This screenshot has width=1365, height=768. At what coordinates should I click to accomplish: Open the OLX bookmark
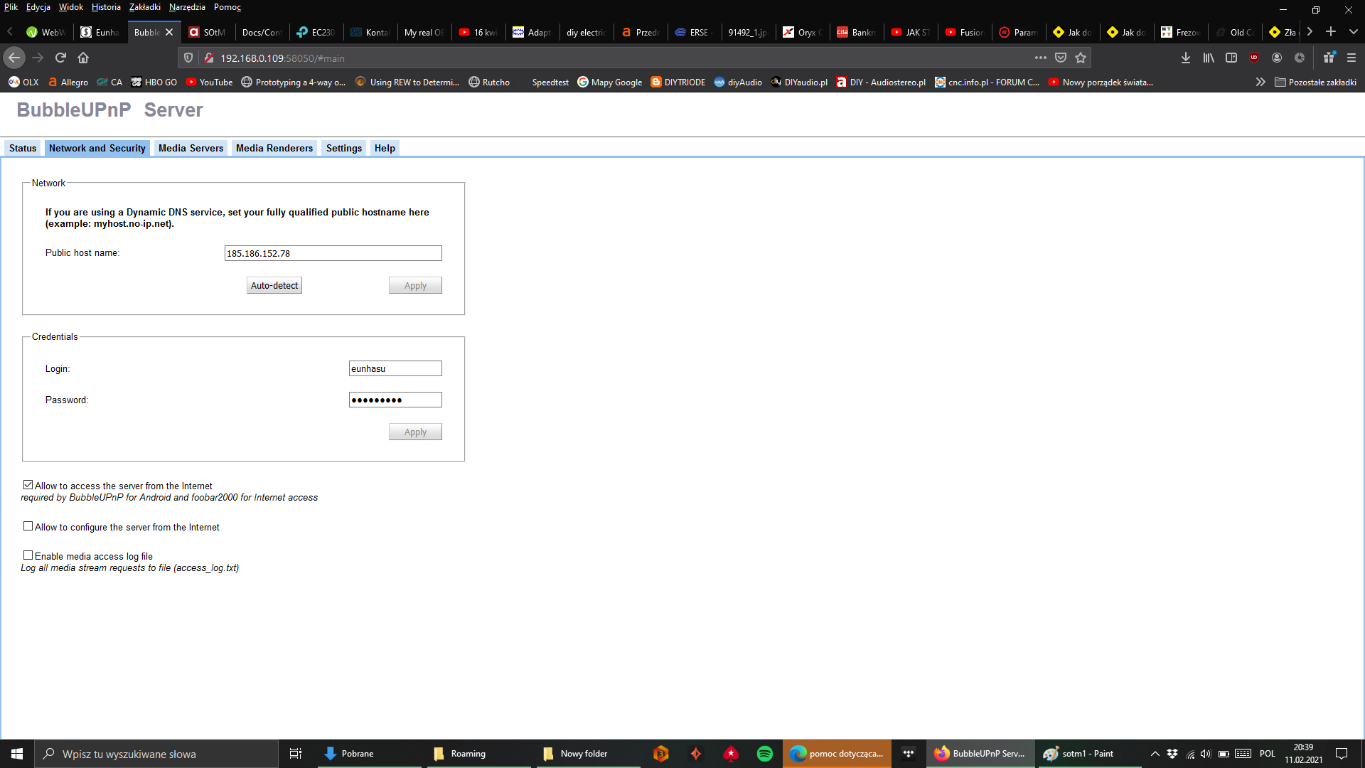(x=23, y=82)
